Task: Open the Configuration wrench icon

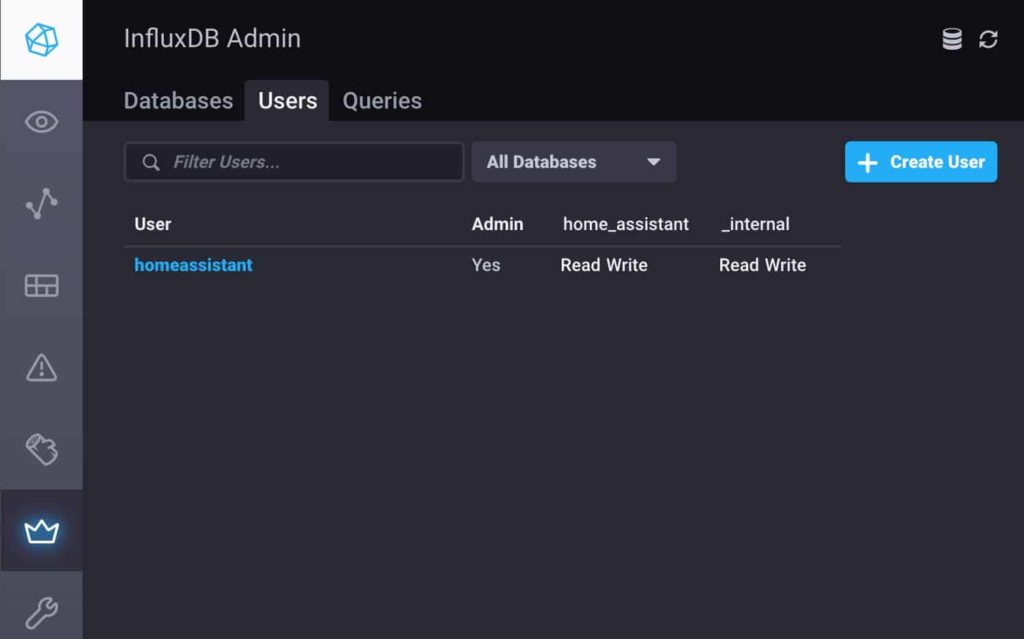Action: (x=41, y=612)
